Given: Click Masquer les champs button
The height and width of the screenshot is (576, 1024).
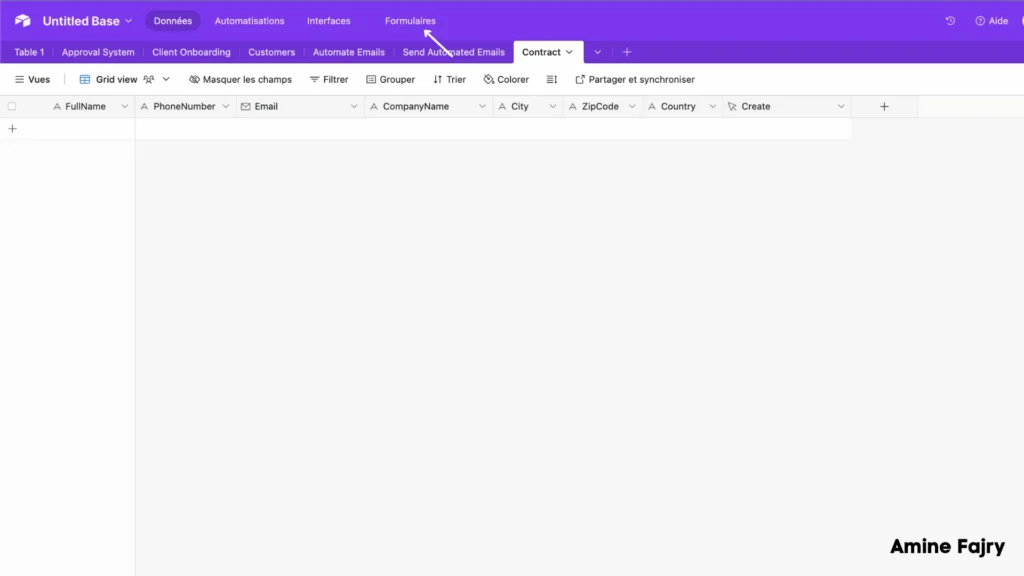Looking at the screenshot, I should point(240,80).
